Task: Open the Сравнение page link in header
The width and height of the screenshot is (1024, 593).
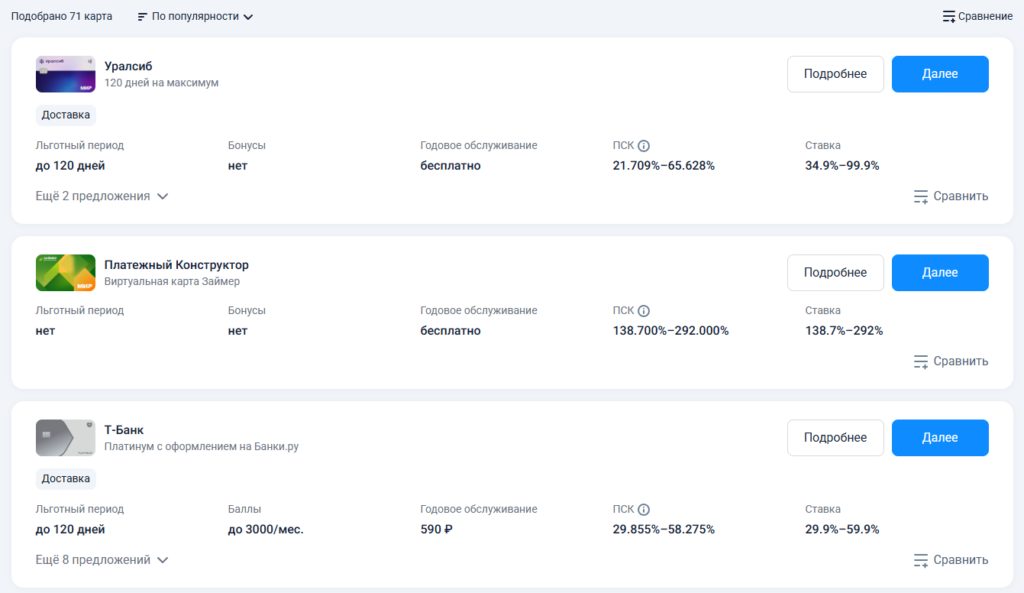Action: [x=977, y=16]
